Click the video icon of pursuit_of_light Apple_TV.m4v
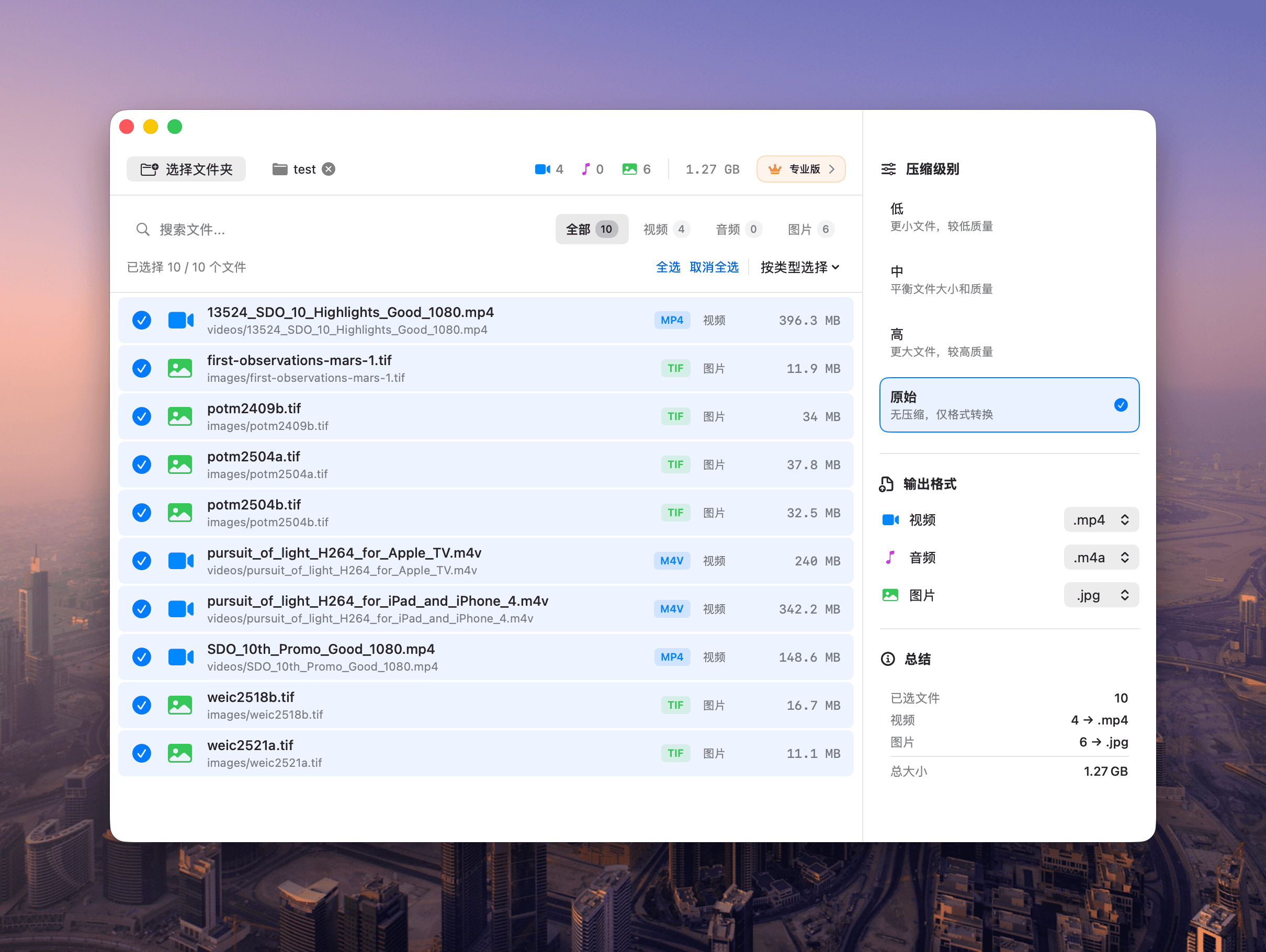 point(180,561)
